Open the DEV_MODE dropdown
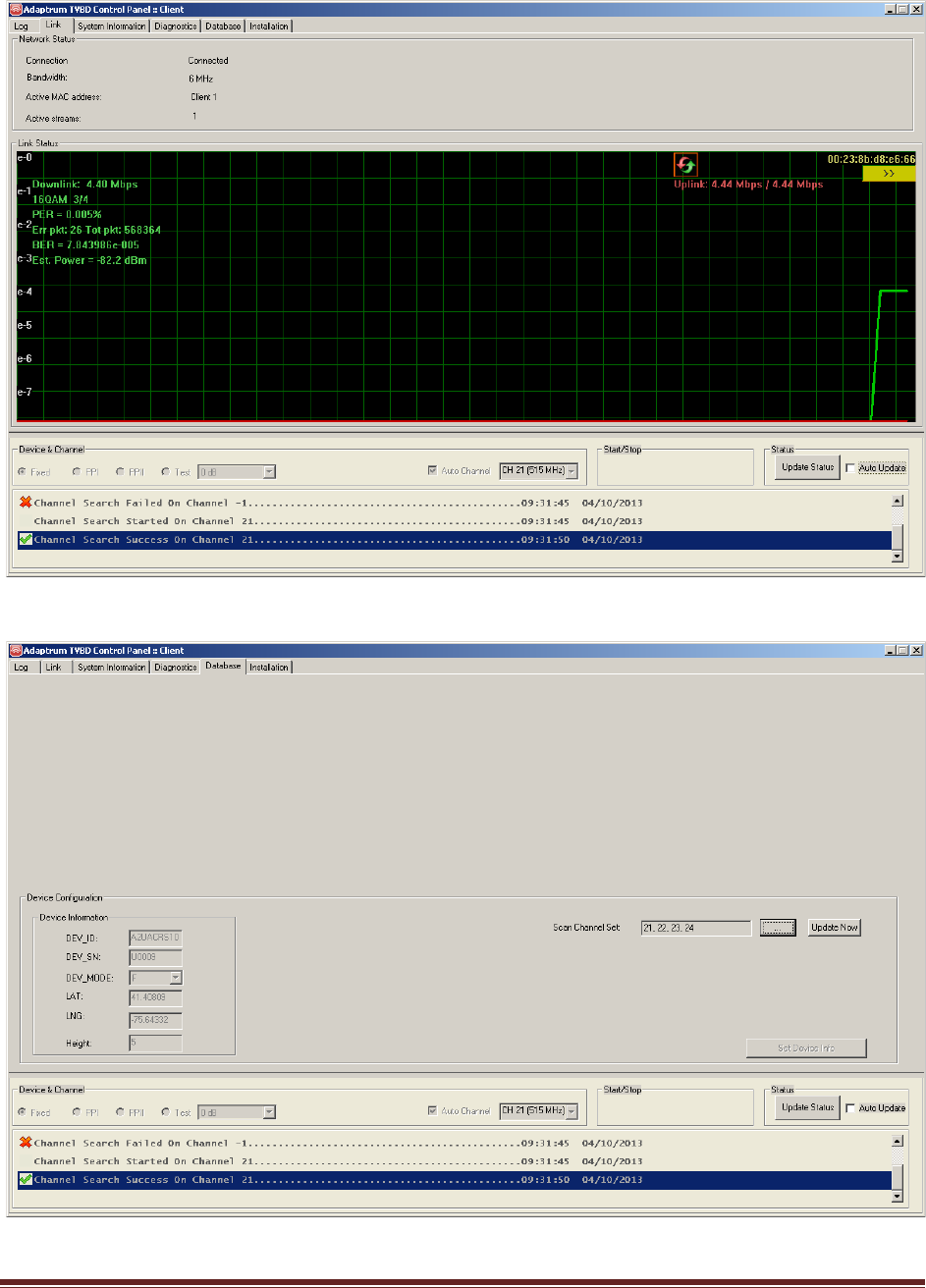 [x=155, y=978]
